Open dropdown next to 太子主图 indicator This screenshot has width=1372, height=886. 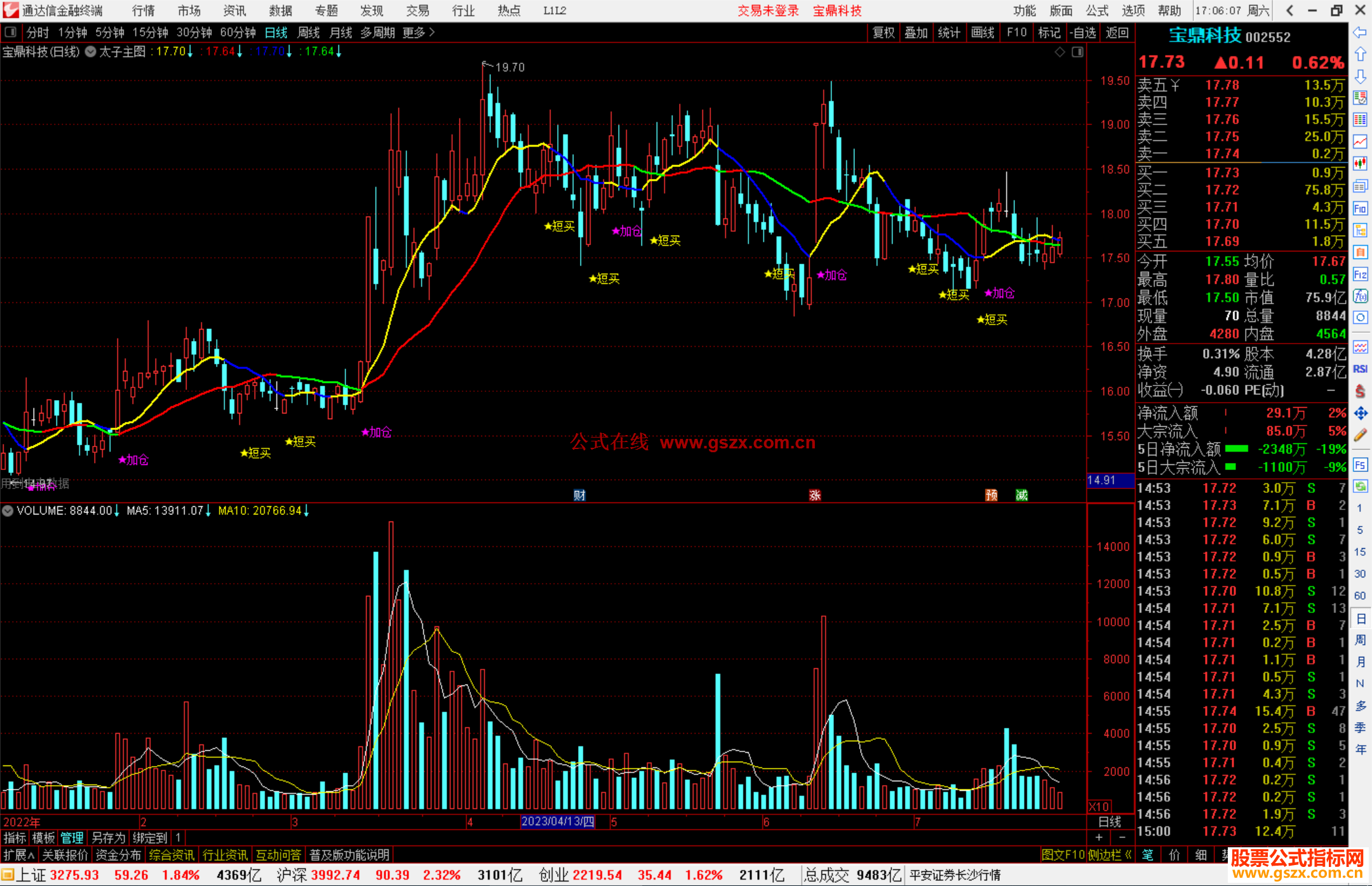(91, 52)
